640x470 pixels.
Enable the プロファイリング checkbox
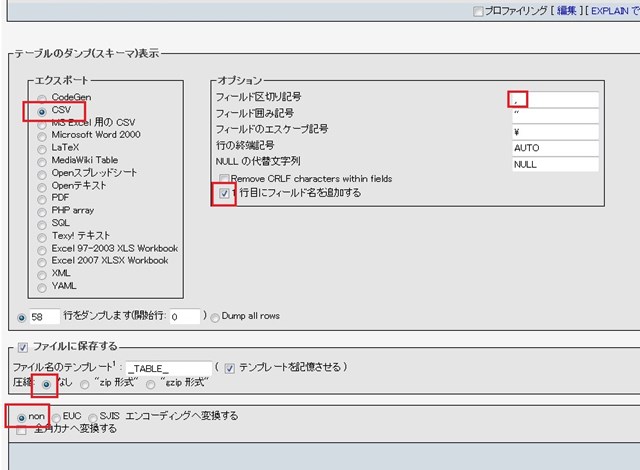pyautogui.click(x=478, y=12)
